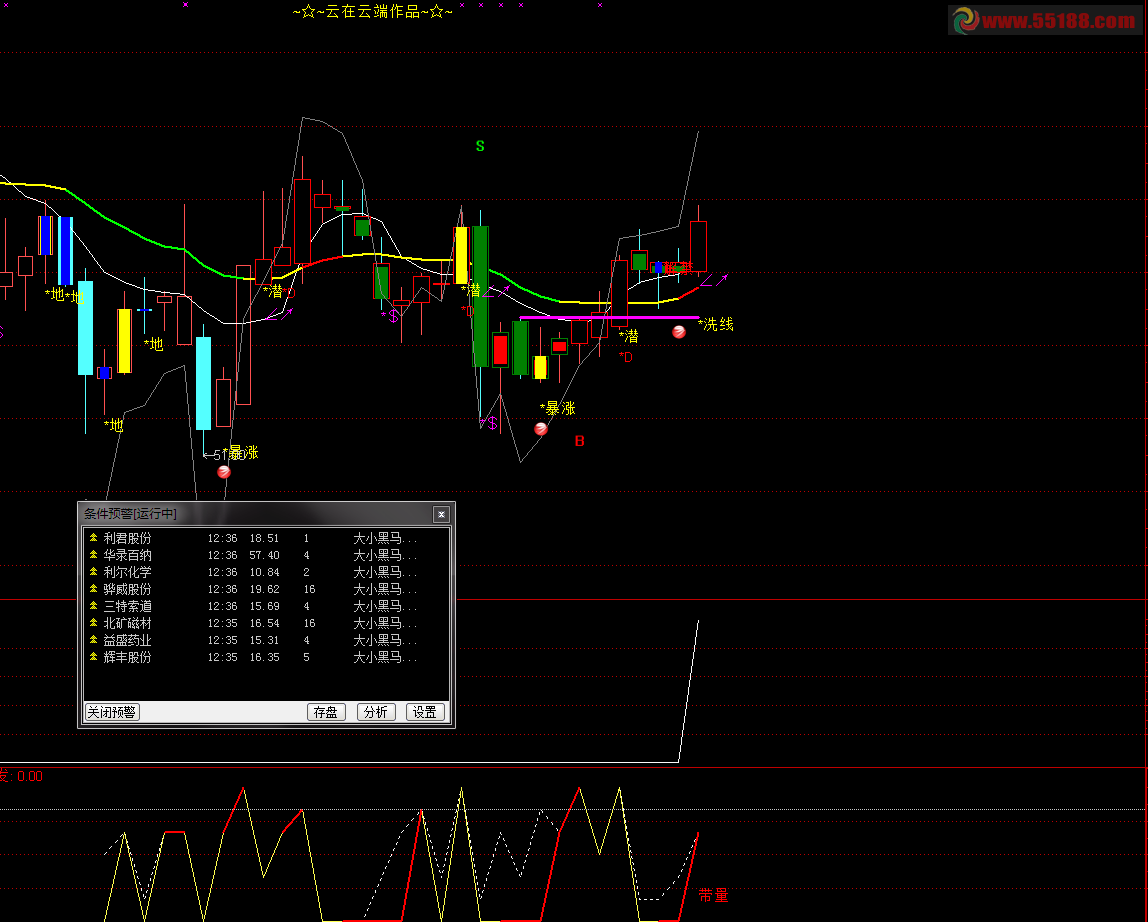Screen dimensions: 1148x922
Task: Close the 条件预警 alert dialog
Action: tap(441, 514)
